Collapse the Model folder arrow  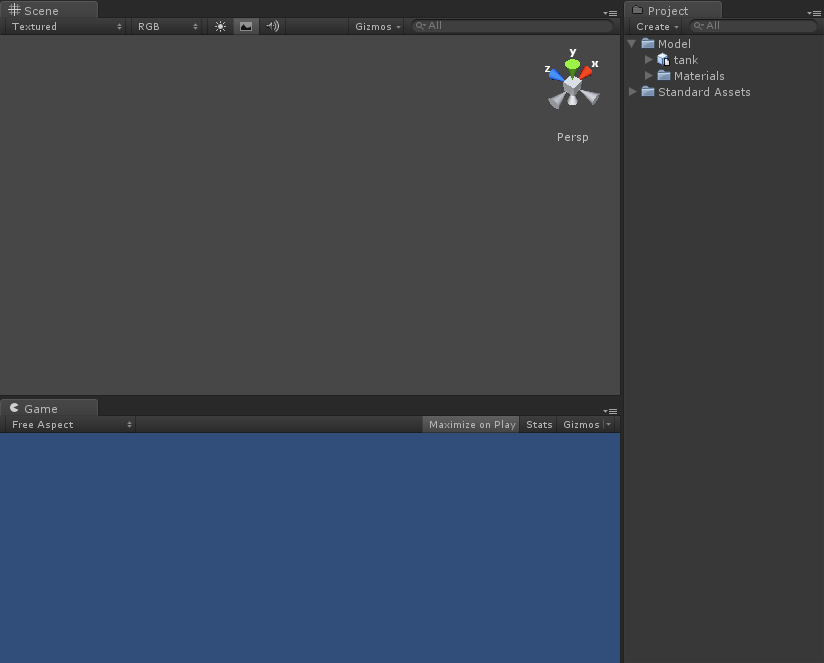point(632,44)
